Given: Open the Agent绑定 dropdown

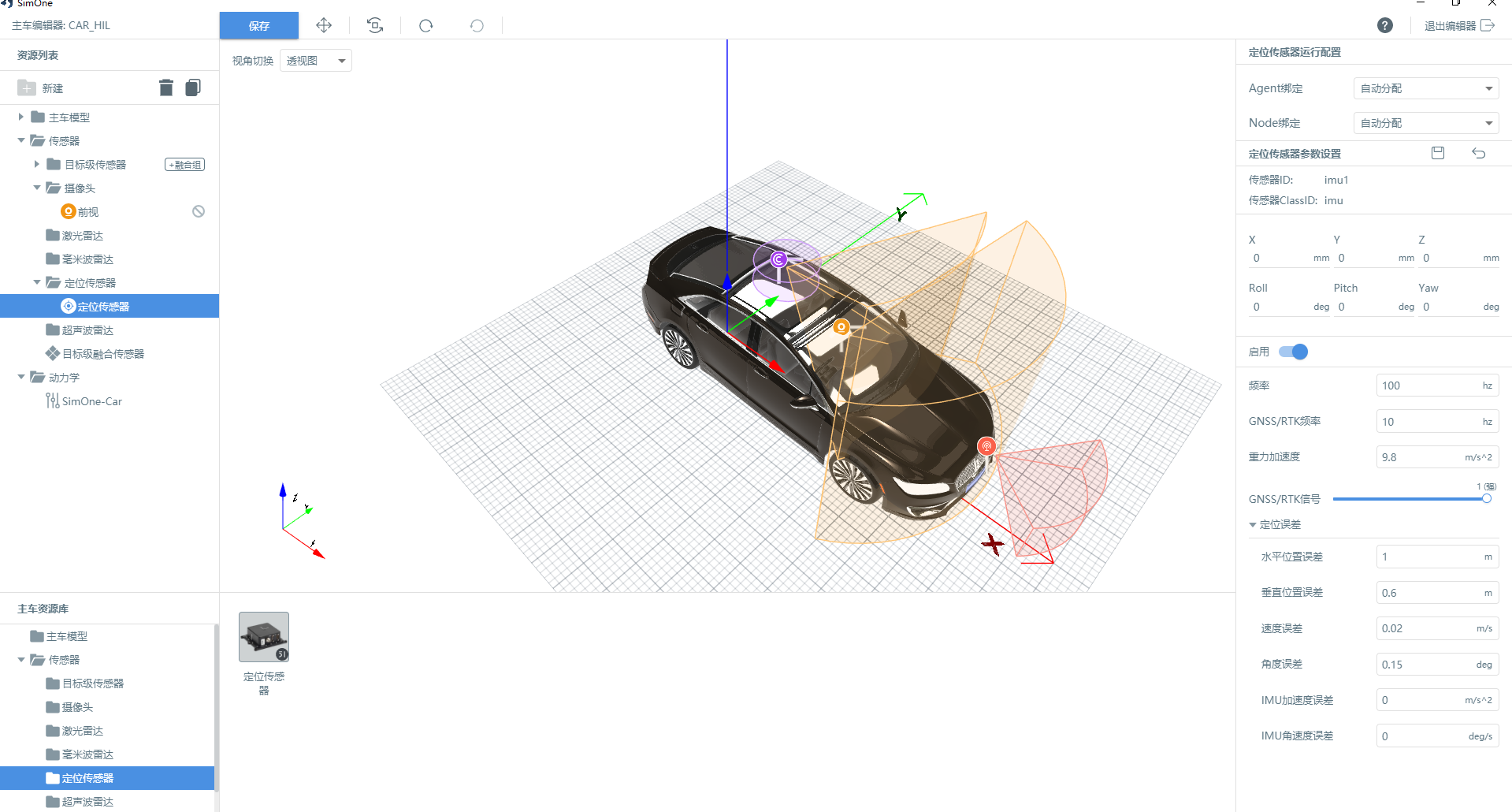Looking at the screenshot, I should 1426,88.
